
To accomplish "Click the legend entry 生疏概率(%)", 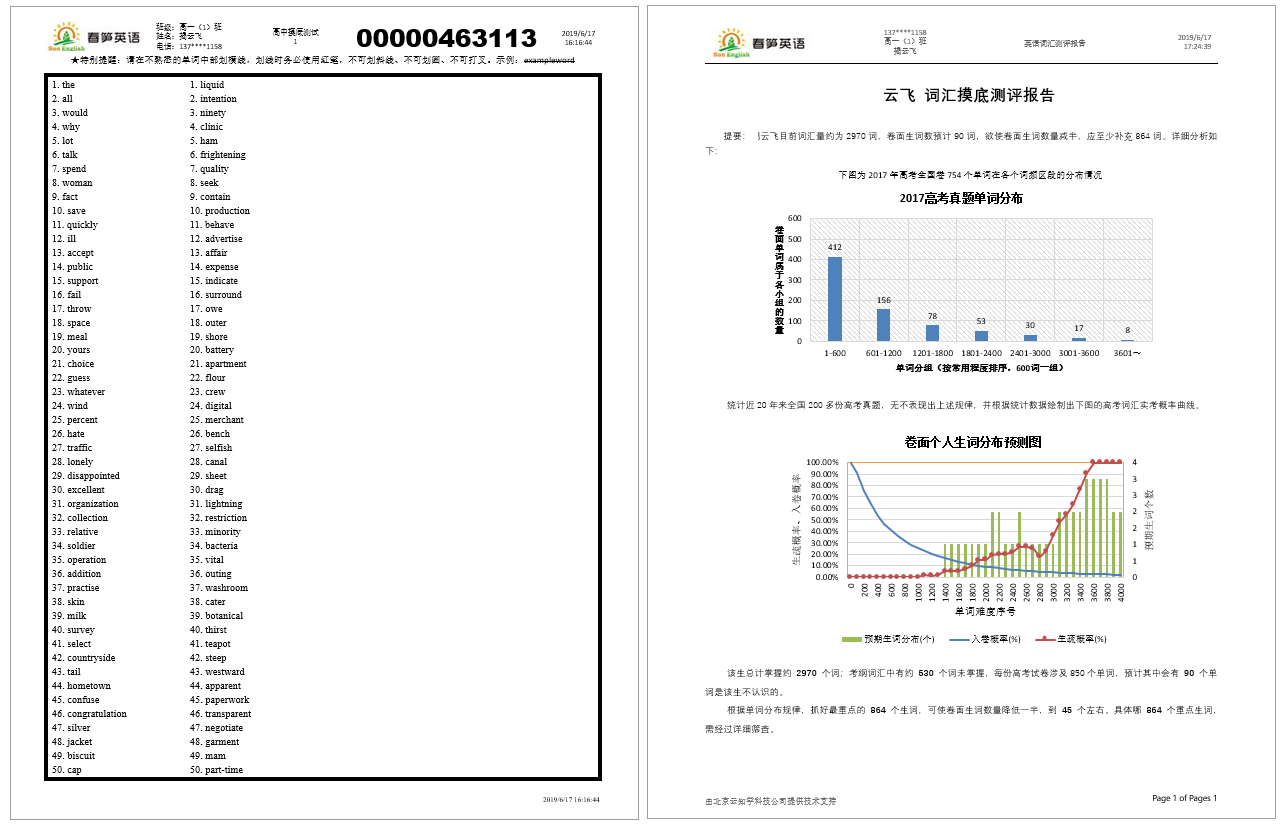I will pos(1070,638).
